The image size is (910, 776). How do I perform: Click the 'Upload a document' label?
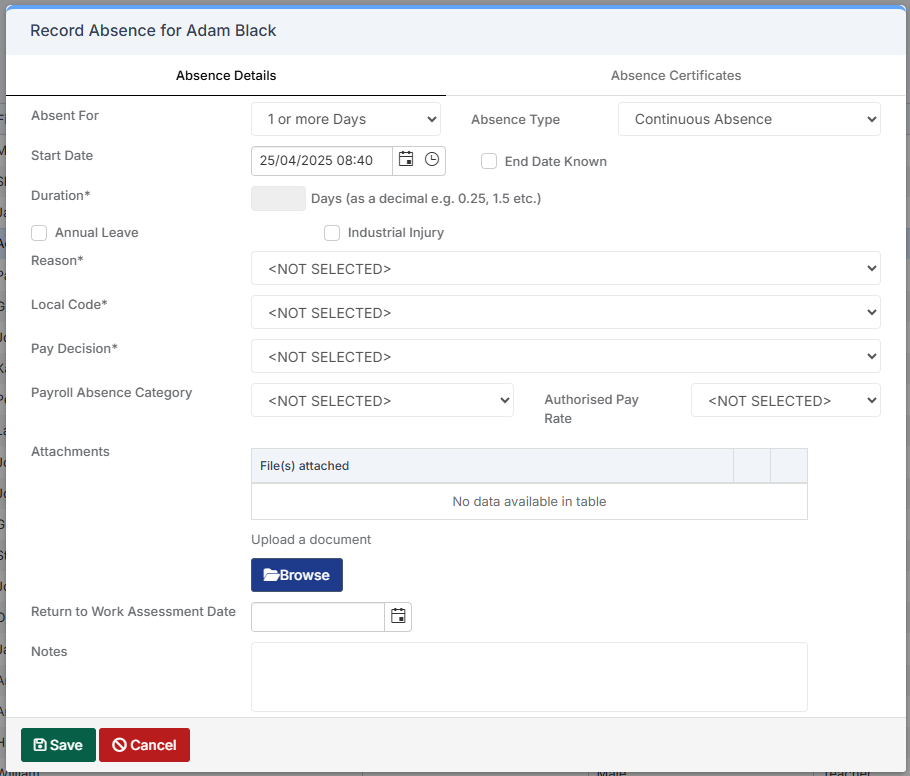point(311,539)
